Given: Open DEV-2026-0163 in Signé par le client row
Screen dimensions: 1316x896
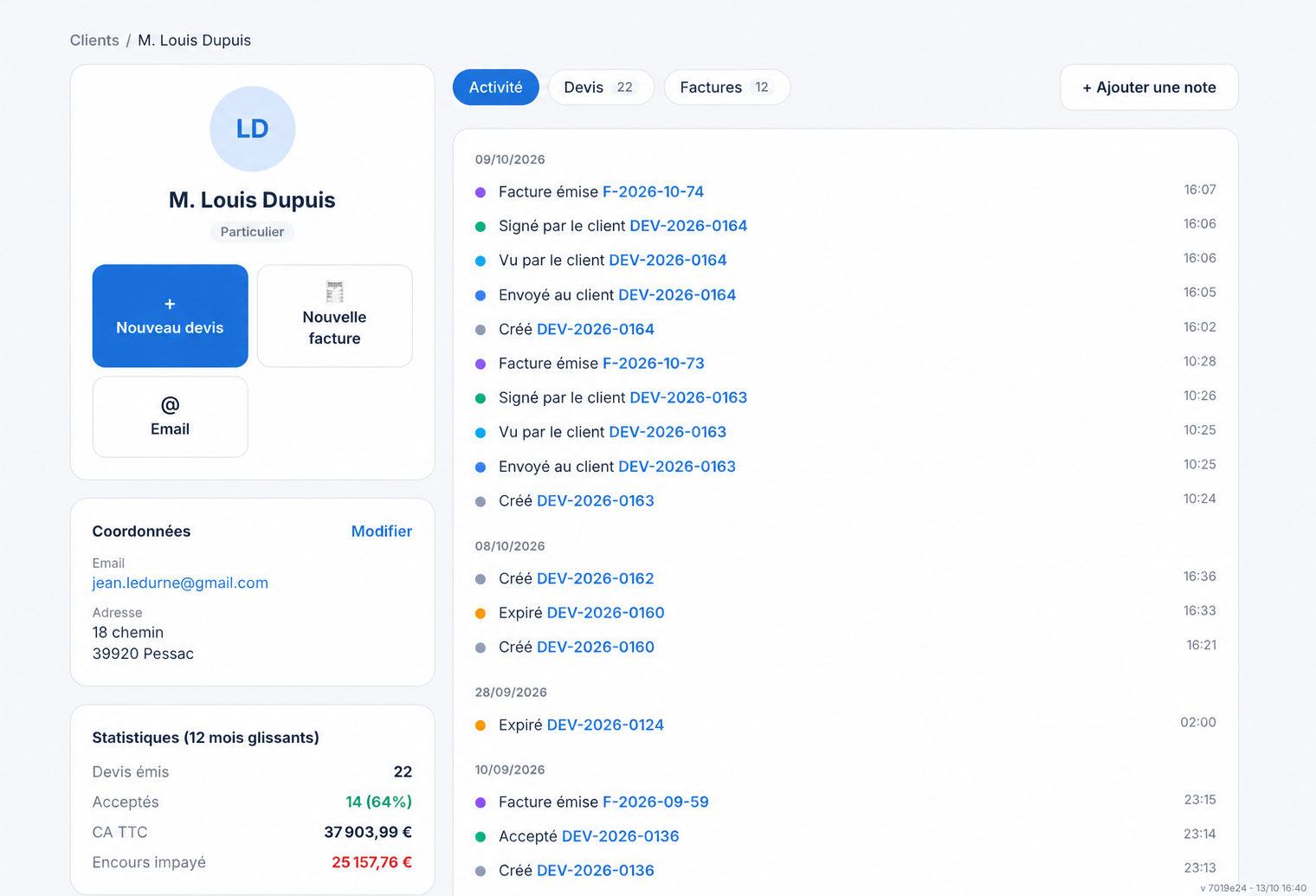Looking at the screenshot, I should tap(688, 397).
